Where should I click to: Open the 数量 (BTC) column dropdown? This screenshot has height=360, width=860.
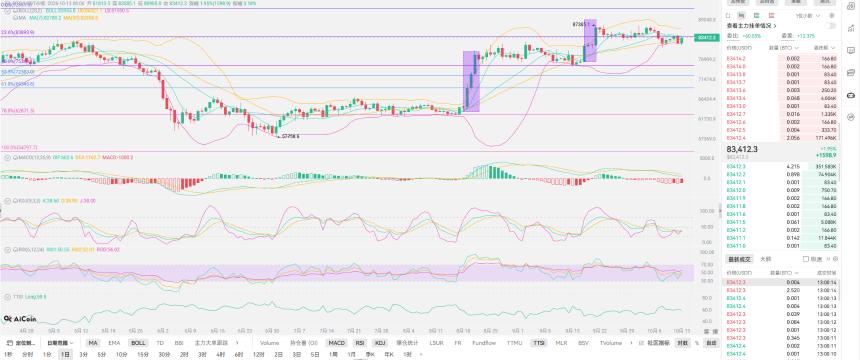783,48
